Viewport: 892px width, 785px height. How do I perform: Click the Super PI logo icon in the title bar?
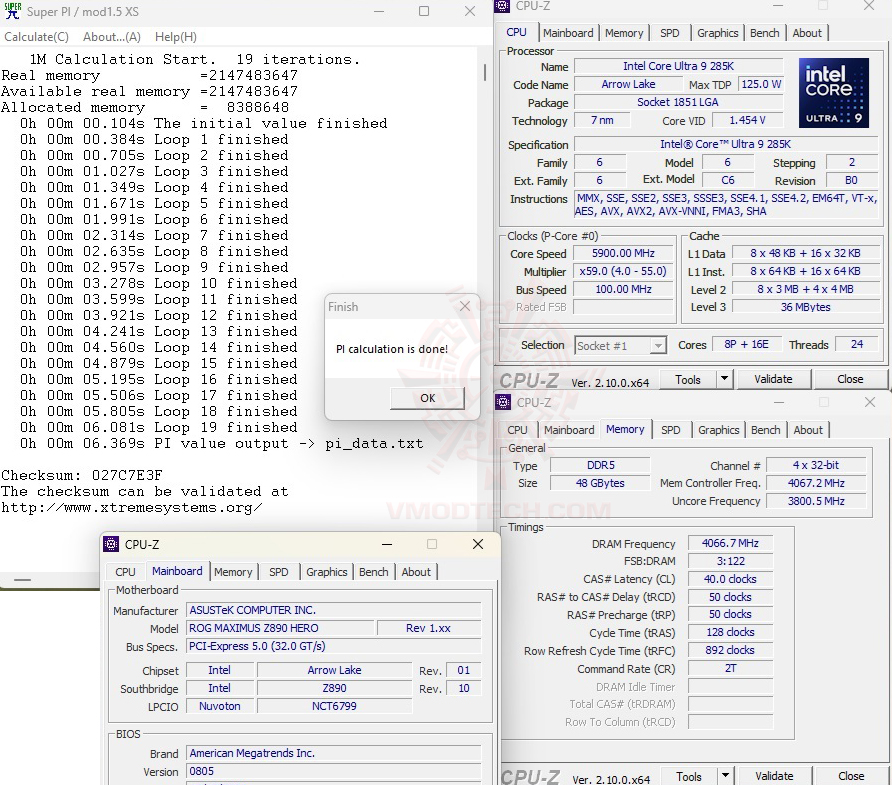[11, 10]
